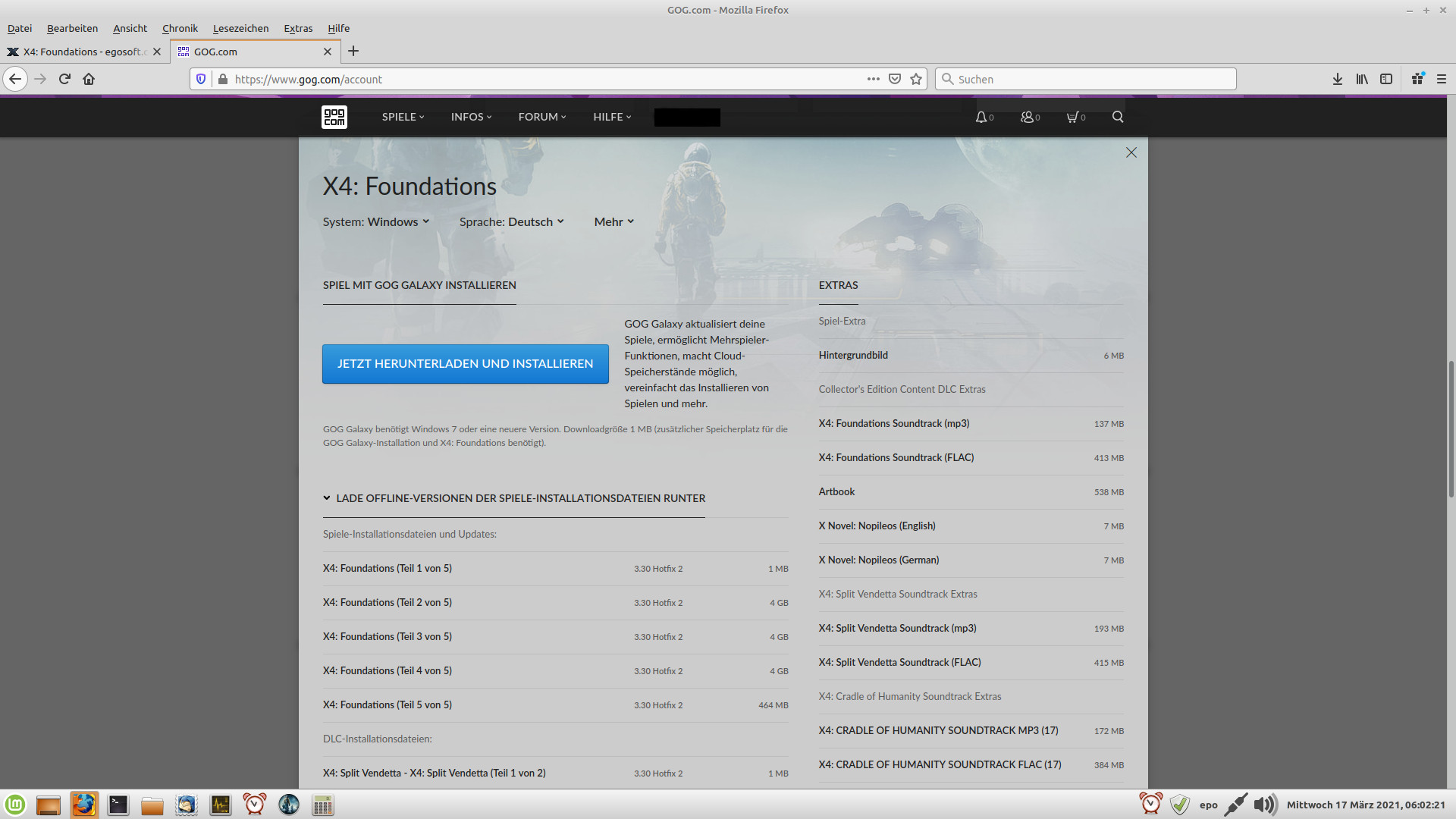
Task: Show site security padlock information
Action: (x=223, y=79)
